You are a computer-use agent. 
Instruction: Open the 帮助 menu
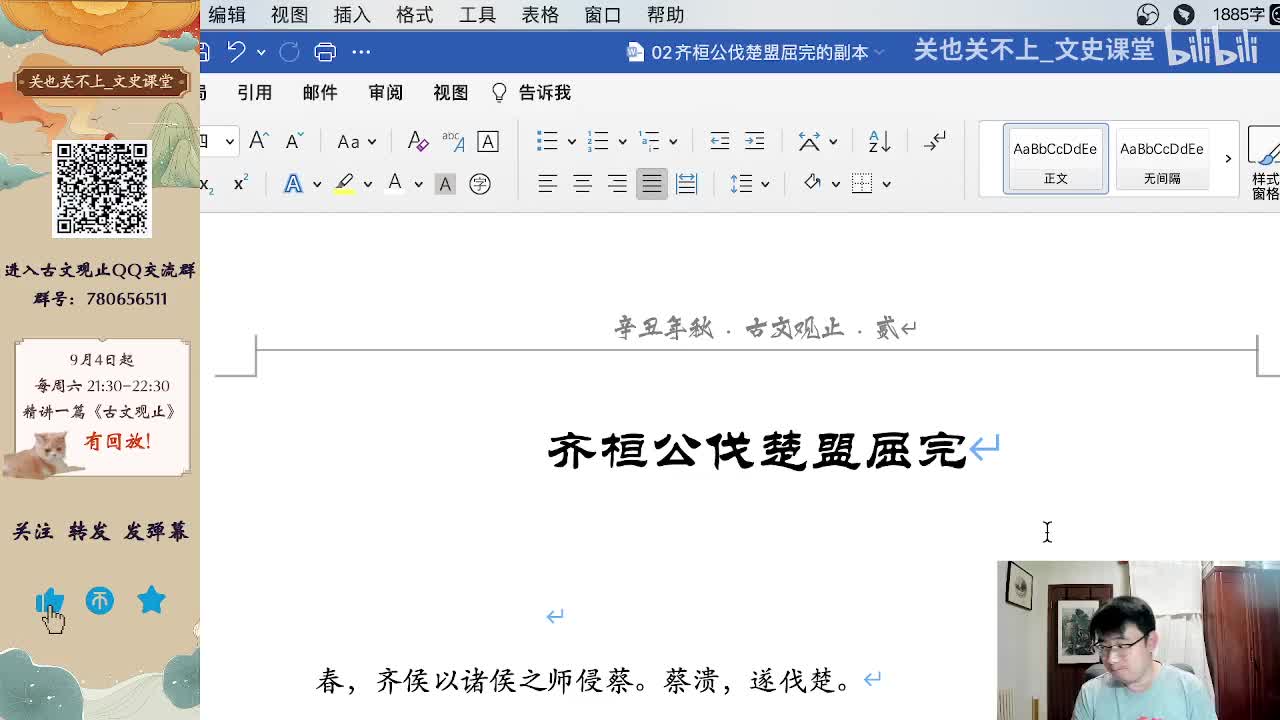(665, 14)
